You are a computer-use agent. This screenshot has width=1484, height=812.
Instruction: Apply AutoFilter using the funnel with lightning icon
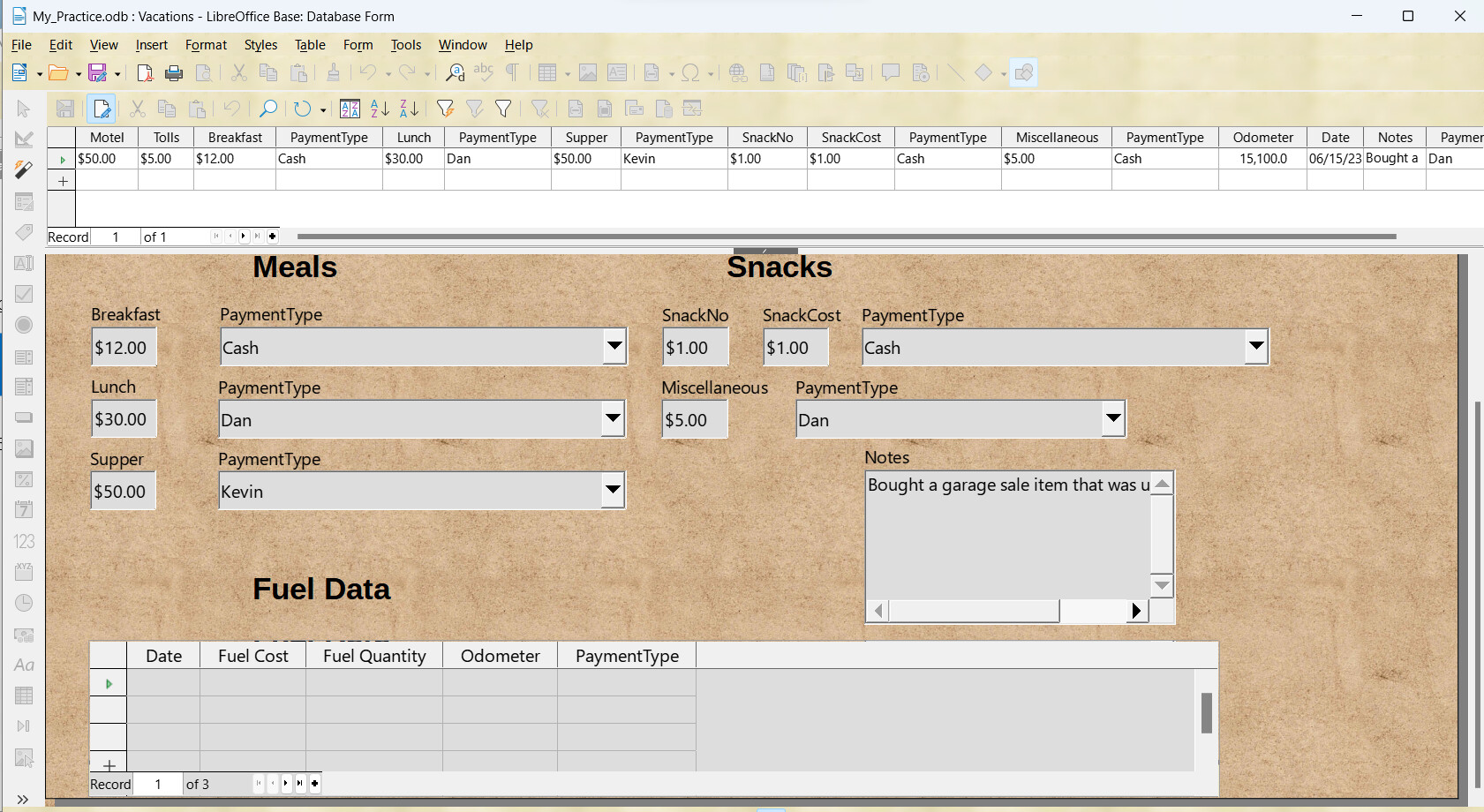pos(445,109)
